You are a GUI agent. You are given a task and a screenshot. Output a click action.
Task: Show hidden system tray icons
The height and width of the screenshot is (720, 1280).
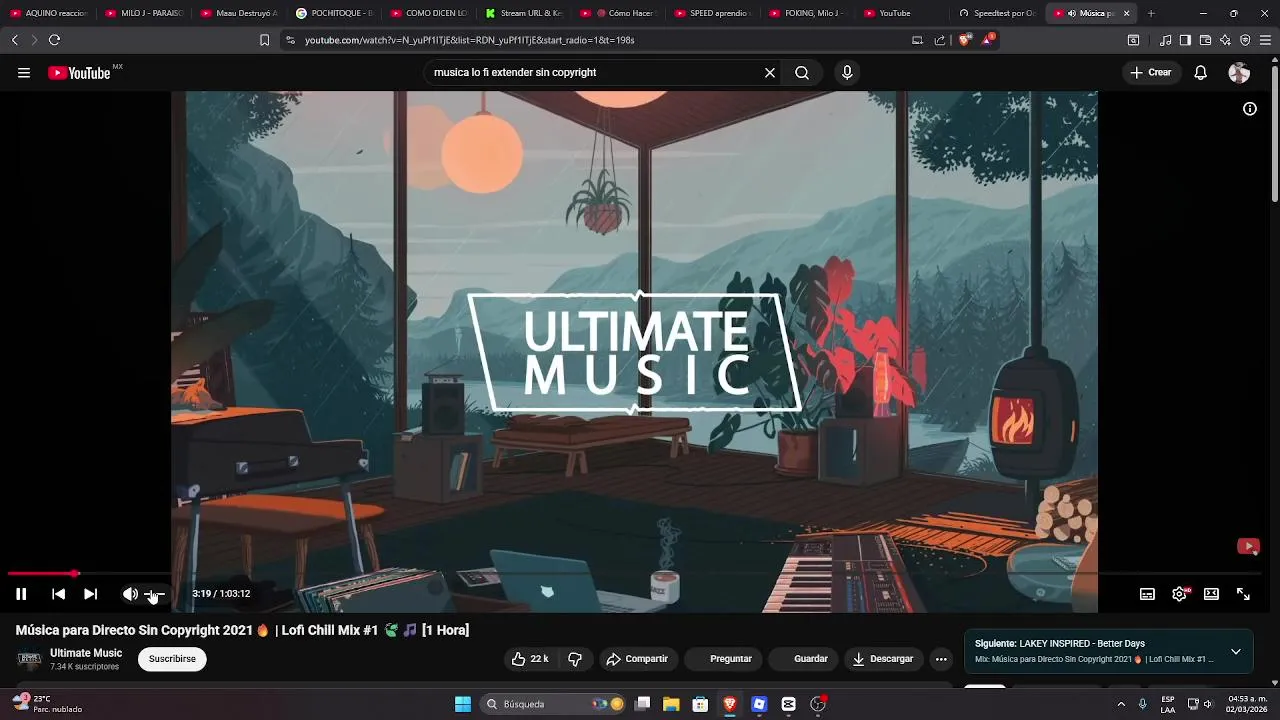[1121, 704]
